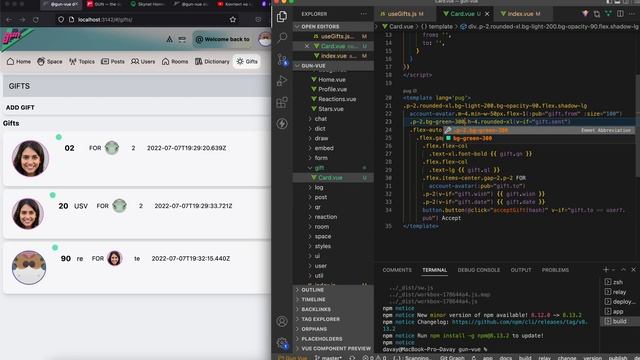
Task: Click sender avatar on the 90 re gift card
Action: [29, 267]
